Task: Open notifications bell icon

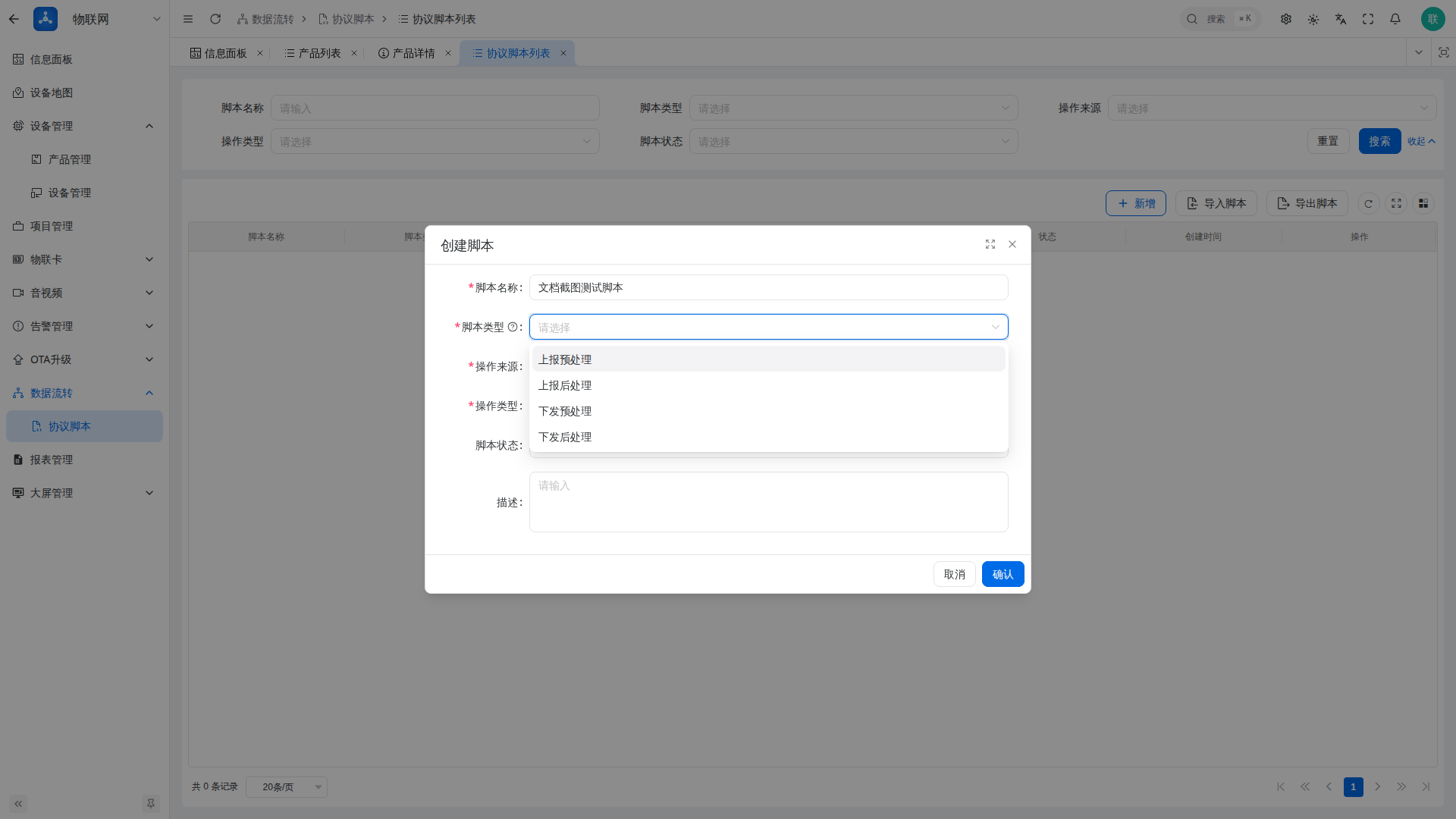Action: pos(1395,19)
